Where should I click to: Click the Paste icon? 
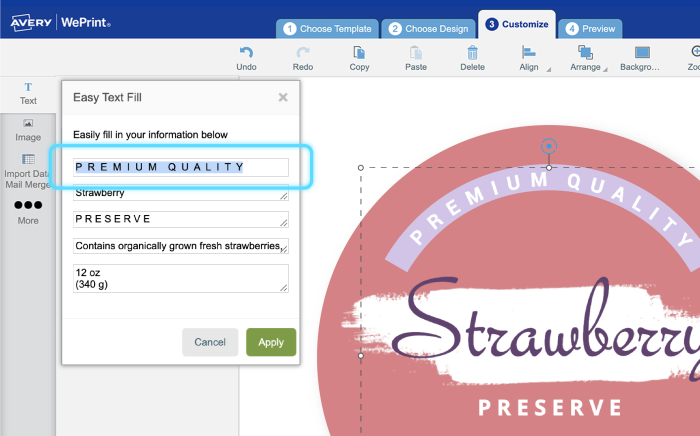416,53
